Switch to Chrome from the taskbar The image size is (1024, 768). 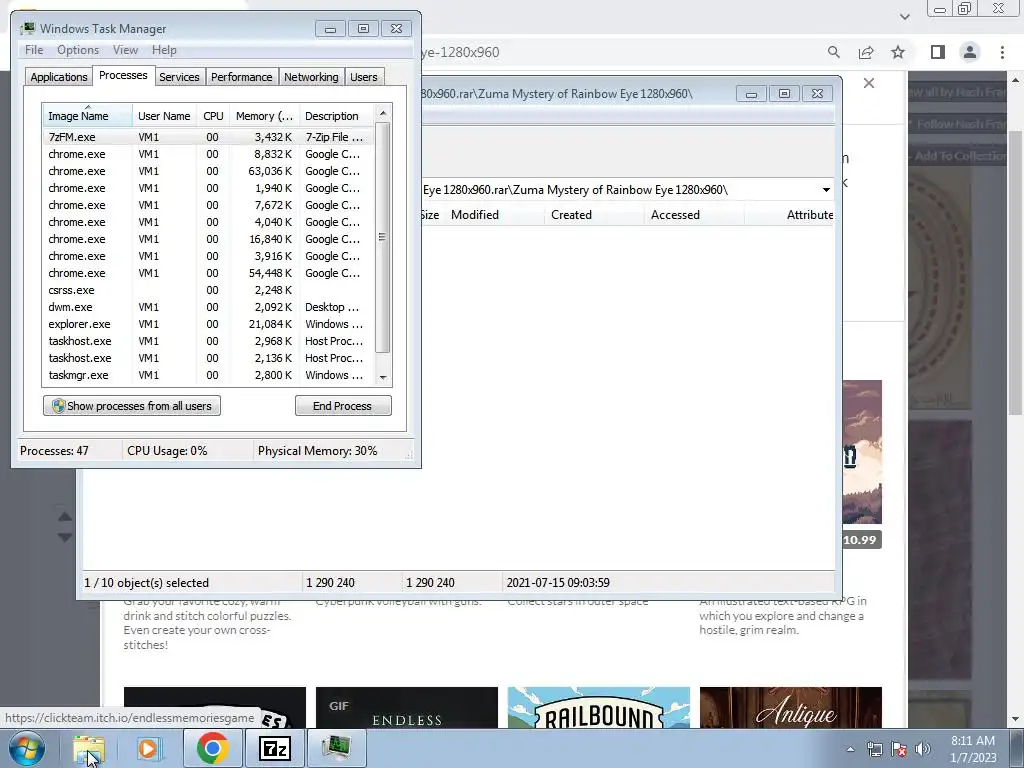point(212,748)
